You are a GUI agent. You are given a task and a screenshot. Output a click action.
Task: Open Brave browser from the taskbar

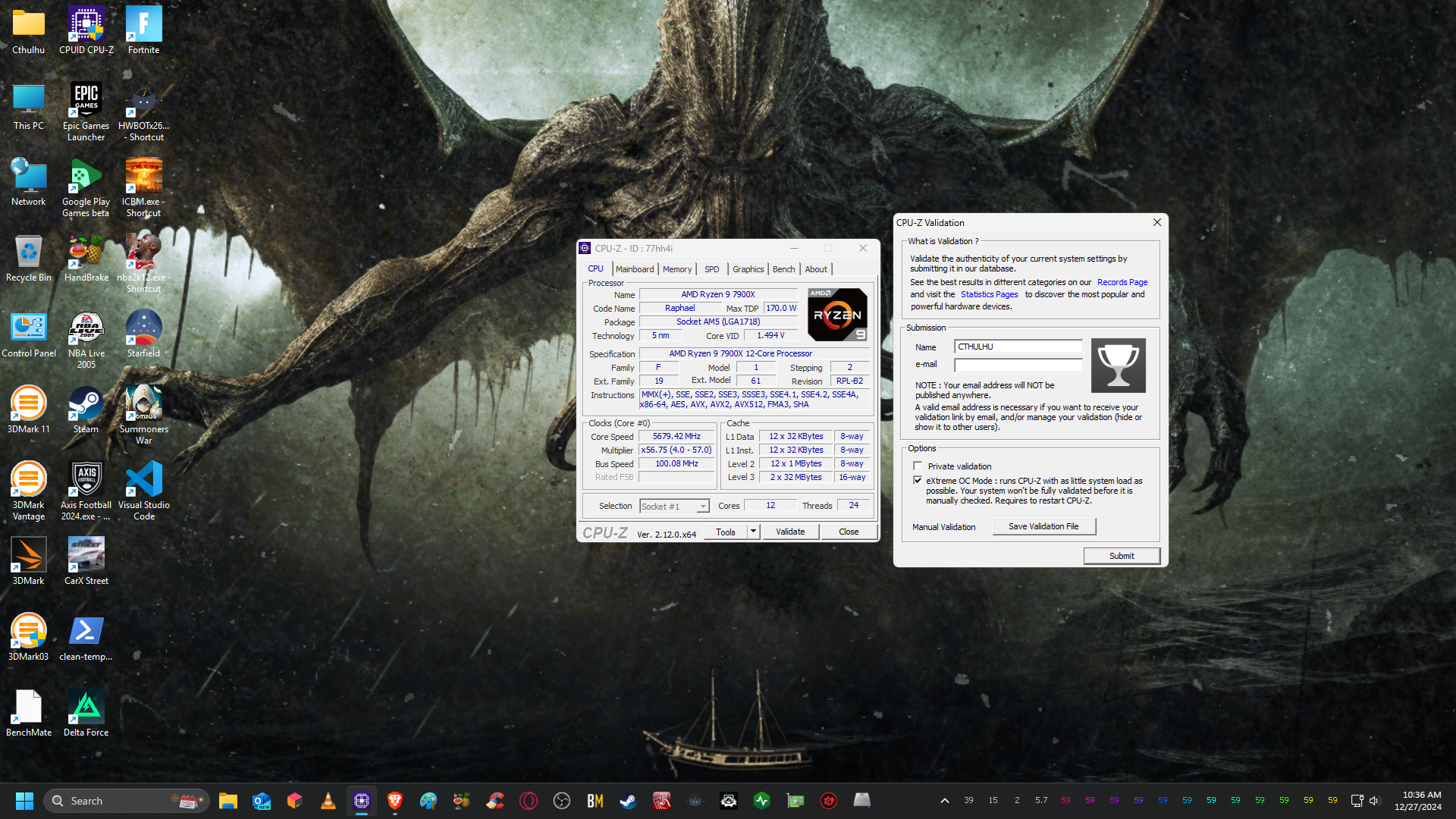click(394, 801)
